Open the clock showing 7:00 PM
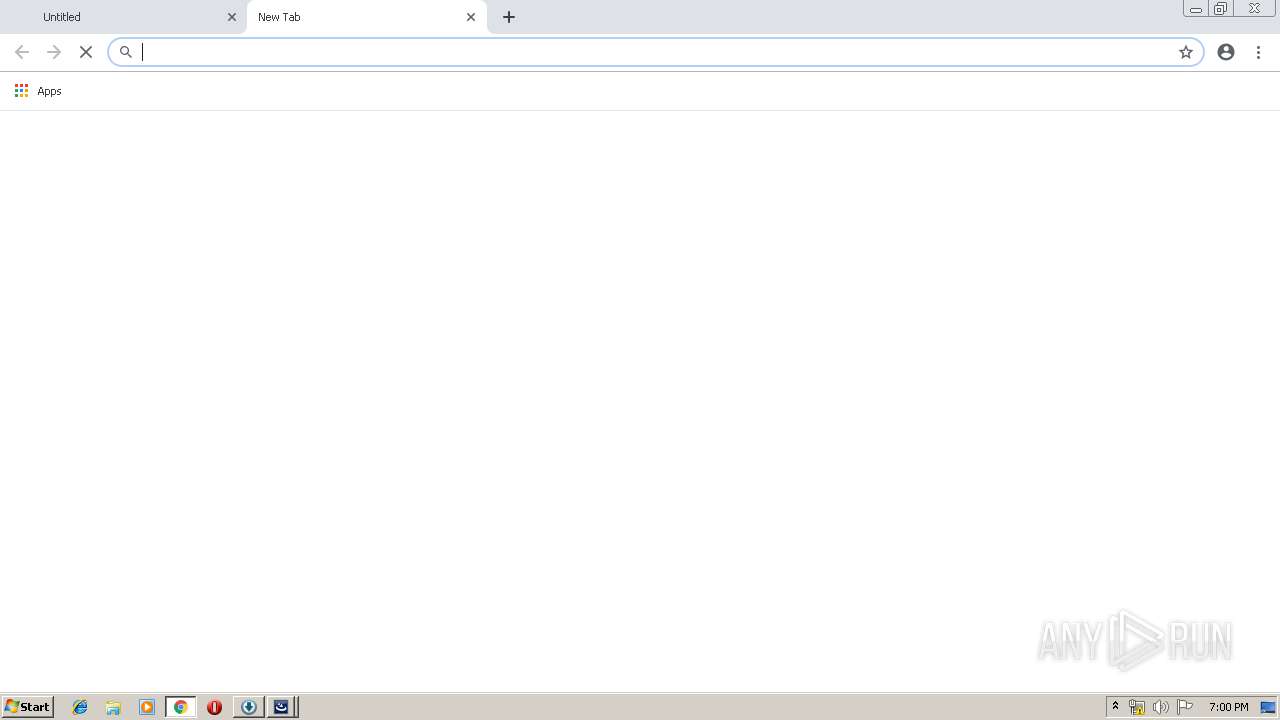The height and width of the screenshot is (720, 1280). pyautogui.click(x=1228, y=707)
